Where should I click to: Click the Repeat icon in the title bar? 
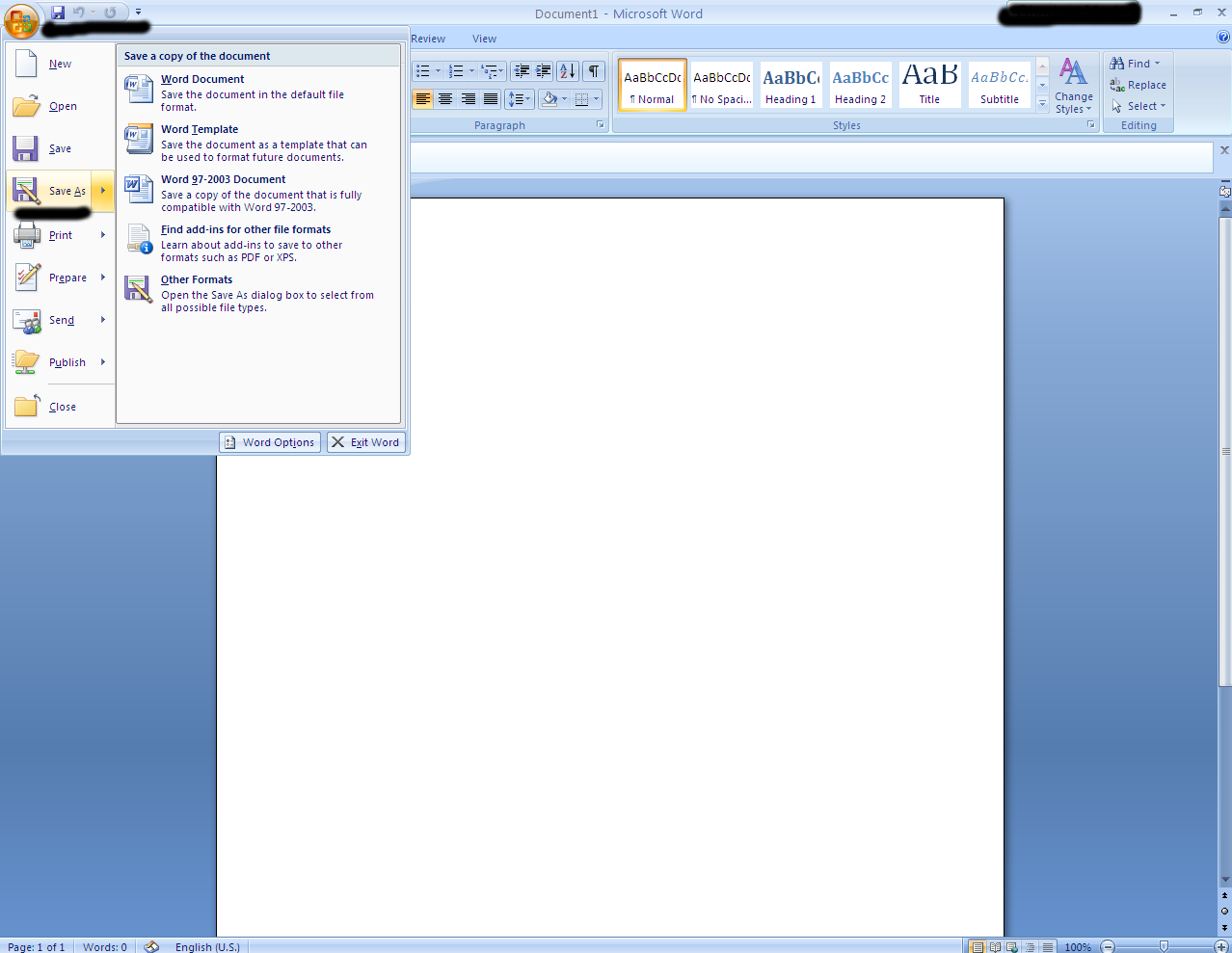pos(111,13)
